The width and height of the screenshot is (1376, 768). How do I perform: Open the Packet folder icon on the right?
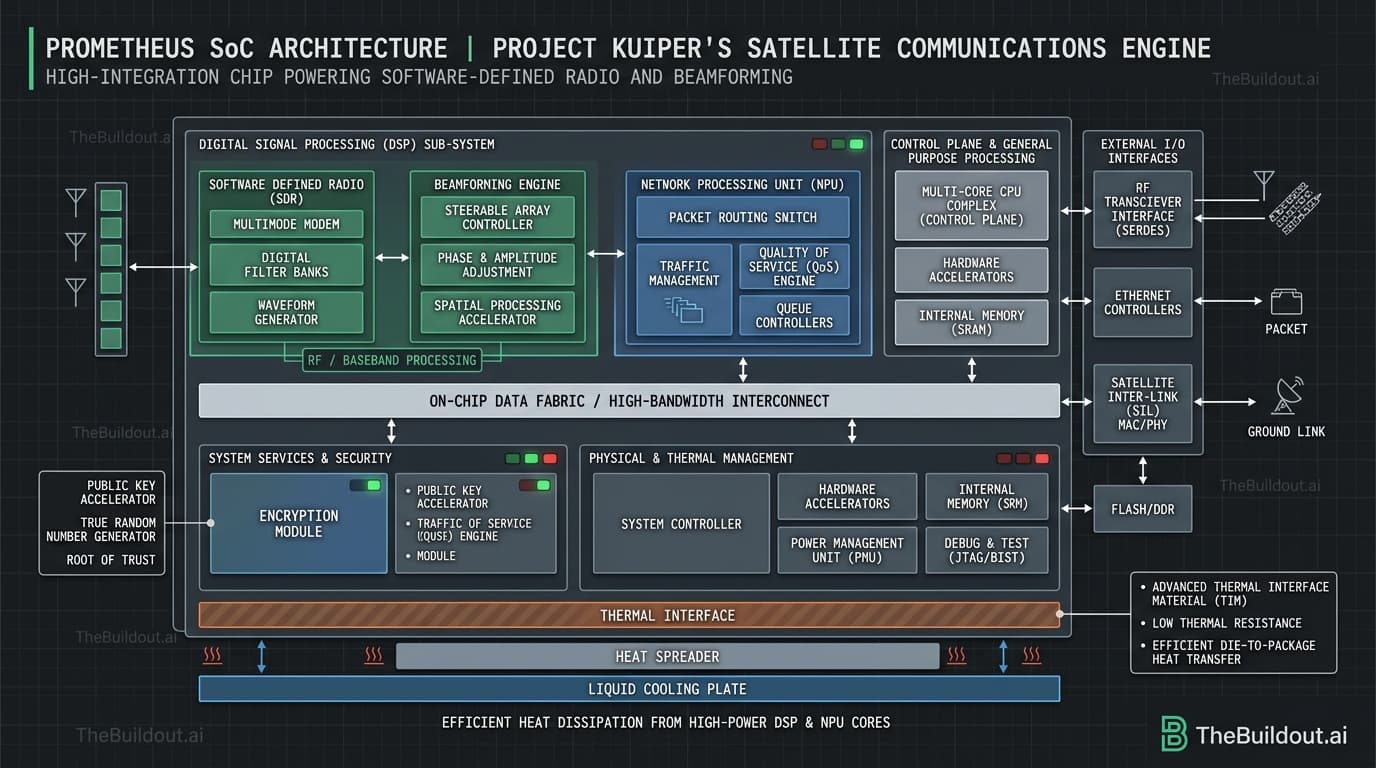(x=1286, y=302)
